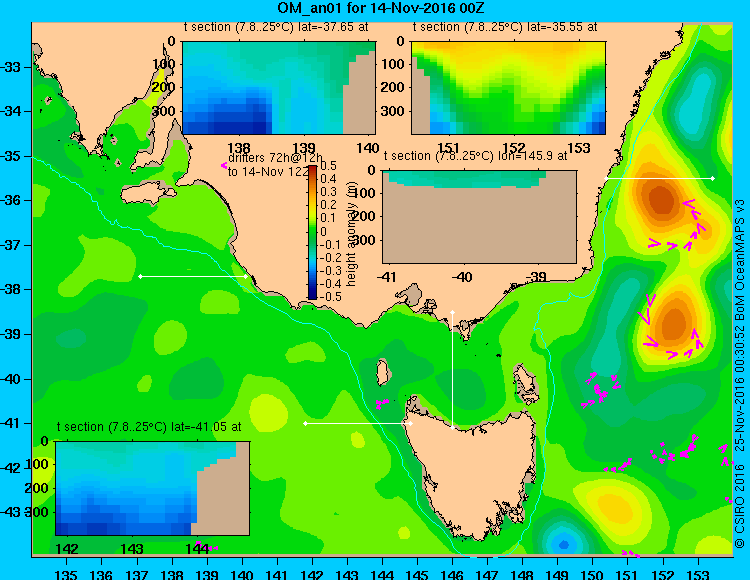This screenshot has height=580, width=750.
Task: Click the "0.3" tick on the color bar
Action: coord(328,192)
